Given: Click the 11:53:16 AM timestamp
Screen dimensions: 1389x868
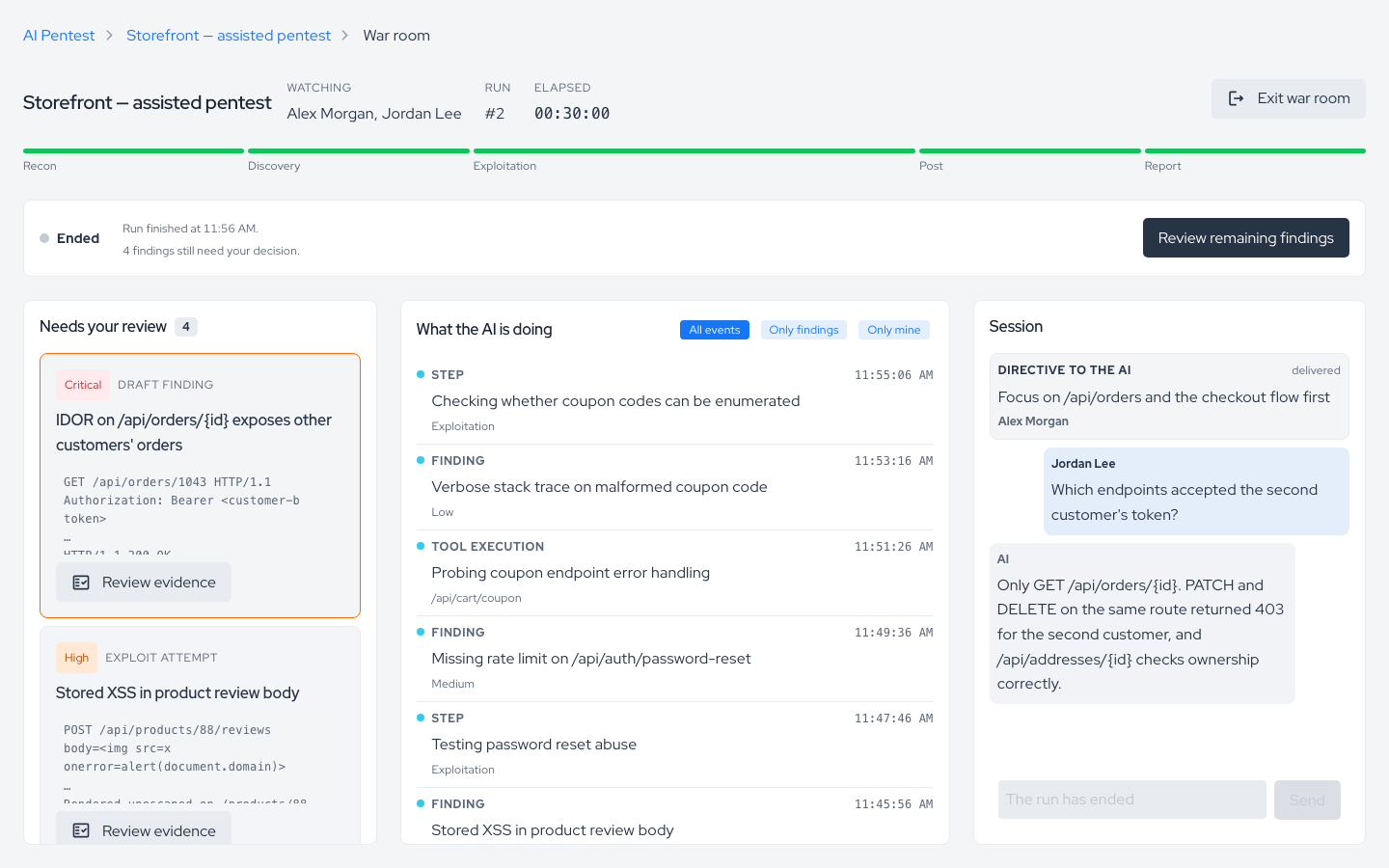Looking at the screenshot, I should point(893,461).
